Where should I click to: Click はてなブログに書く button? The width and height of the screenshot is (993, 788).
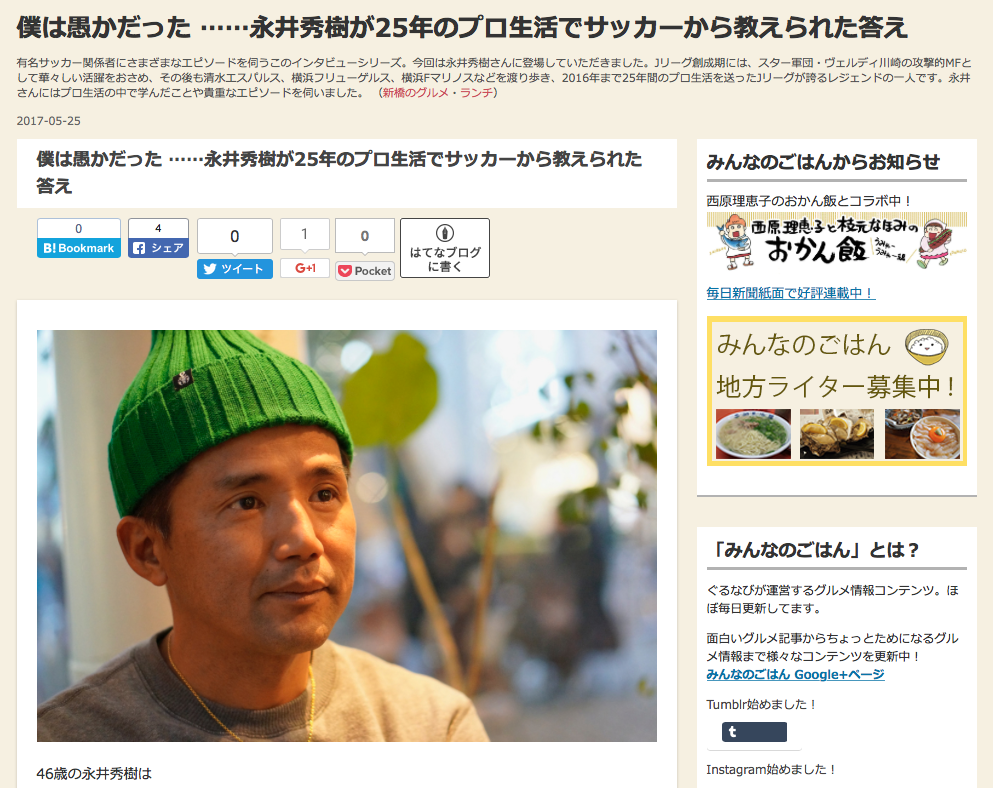pyautogui.click(x=445, y=248)
